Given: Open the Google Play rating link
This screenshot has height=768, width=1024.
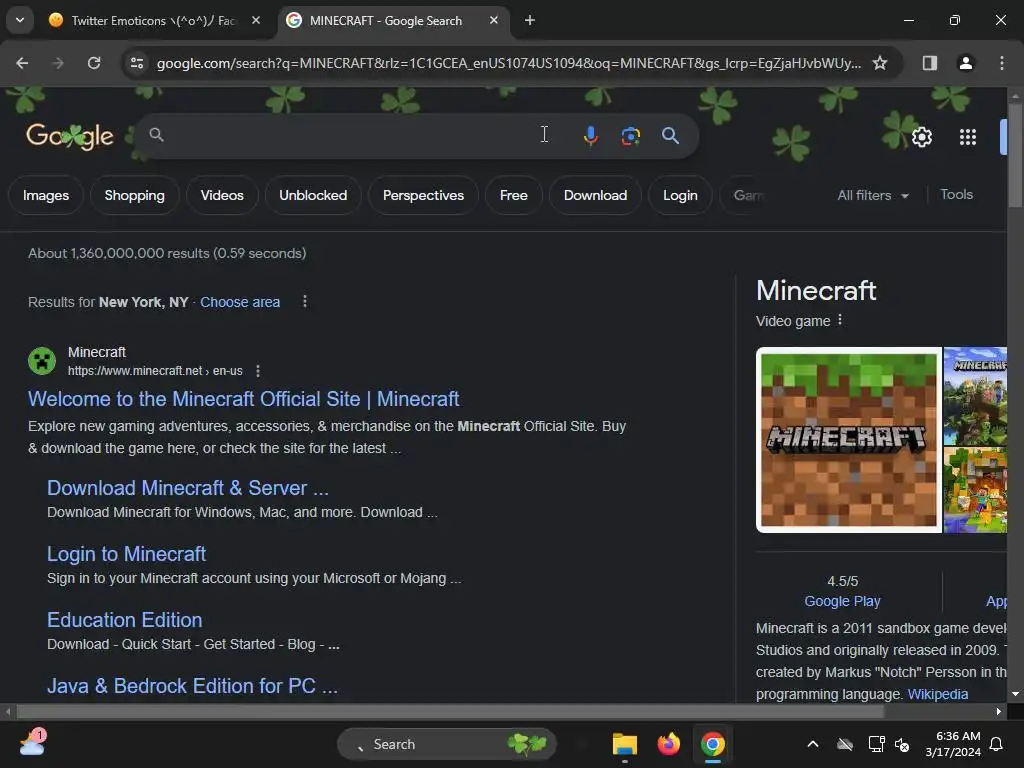Looking at the screenshot, I should (x=842, y=601).
